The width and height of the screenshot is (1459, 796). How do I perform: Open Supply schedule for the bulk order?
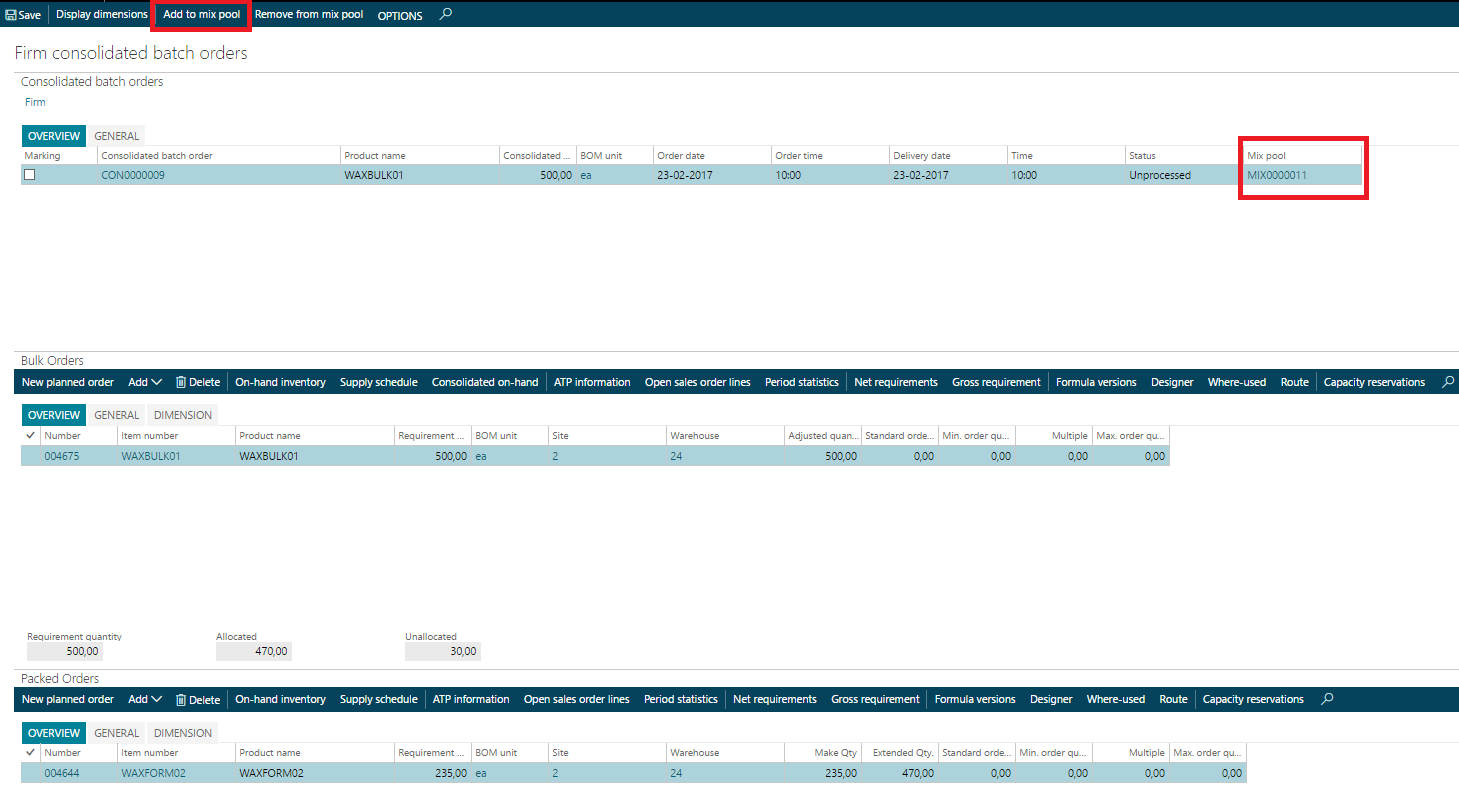pos(378,381)
